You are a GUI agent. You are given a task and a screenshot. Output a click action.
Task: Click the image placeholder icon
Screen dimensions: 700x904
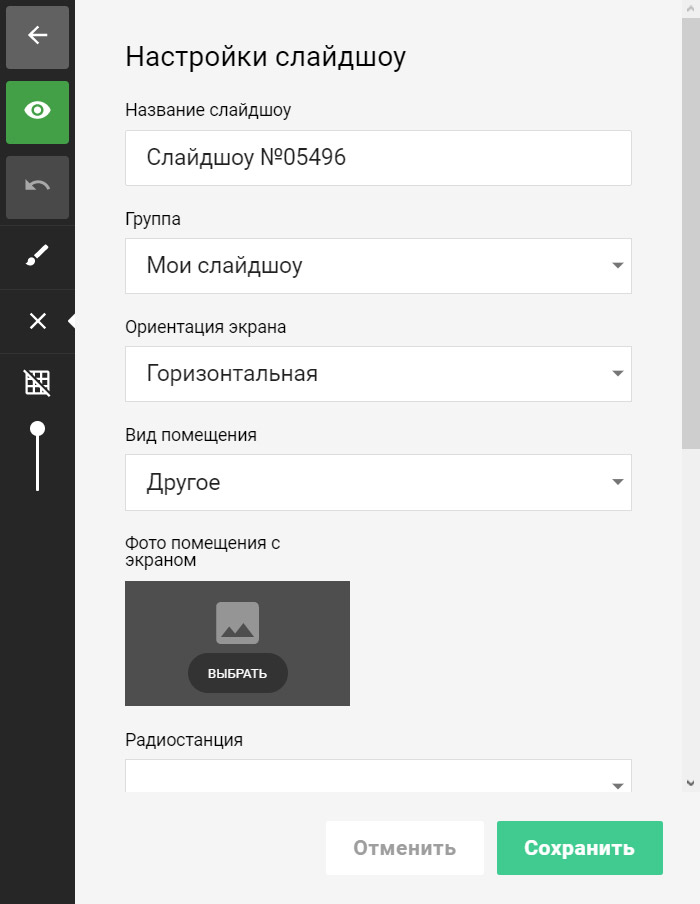click(x=237, y=622)
